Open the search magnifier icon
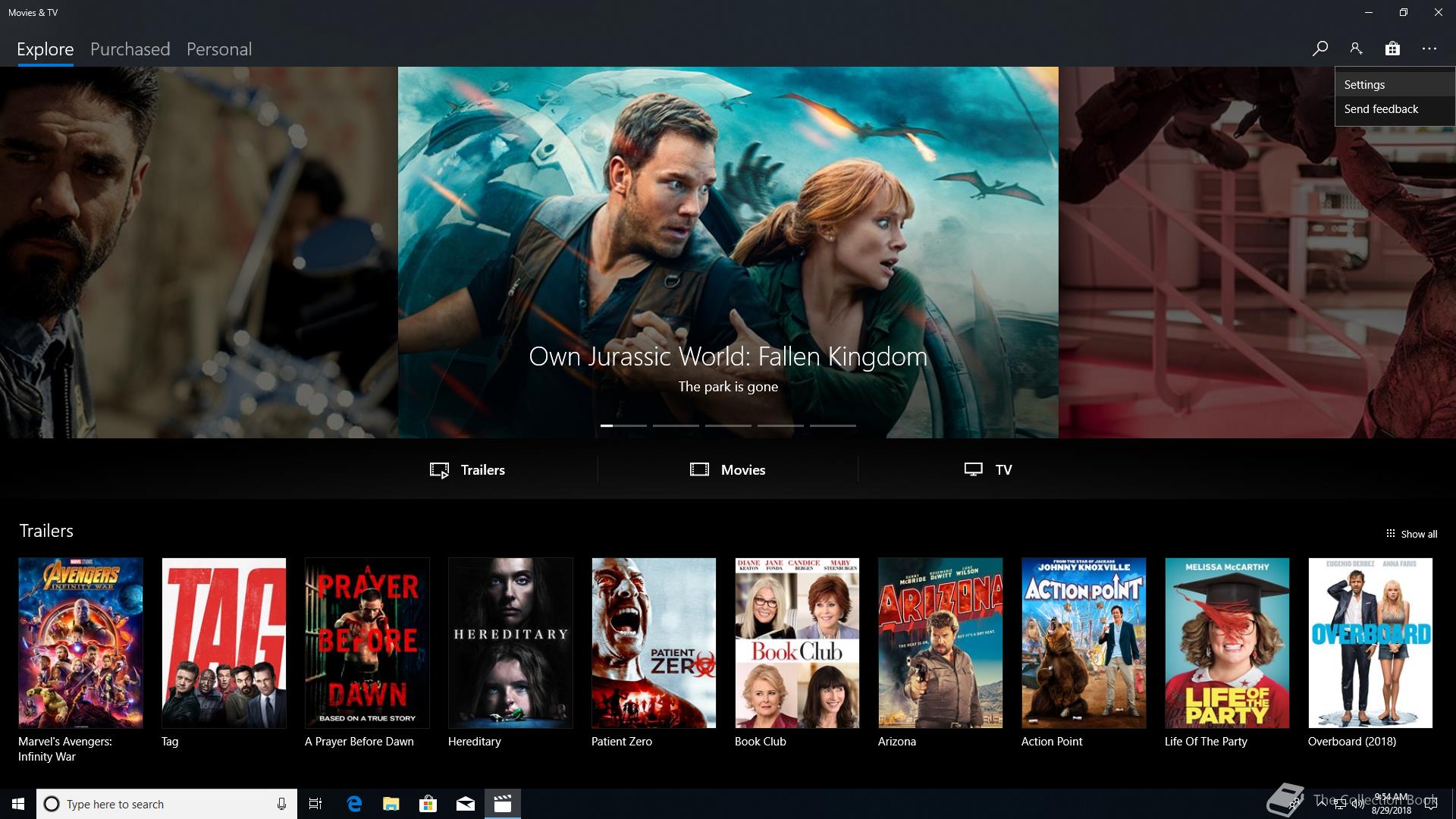 [x=1319, y=49]
